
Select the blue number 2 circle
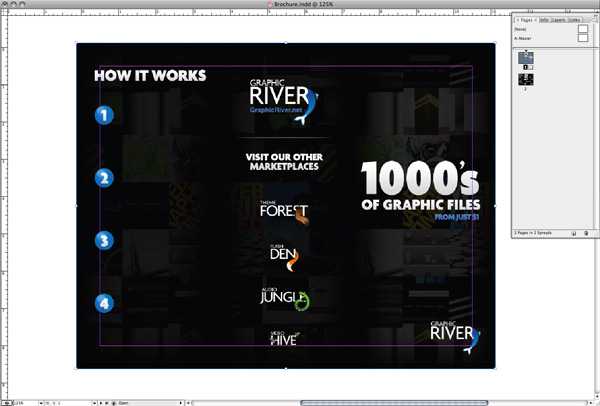pos(104,178)
